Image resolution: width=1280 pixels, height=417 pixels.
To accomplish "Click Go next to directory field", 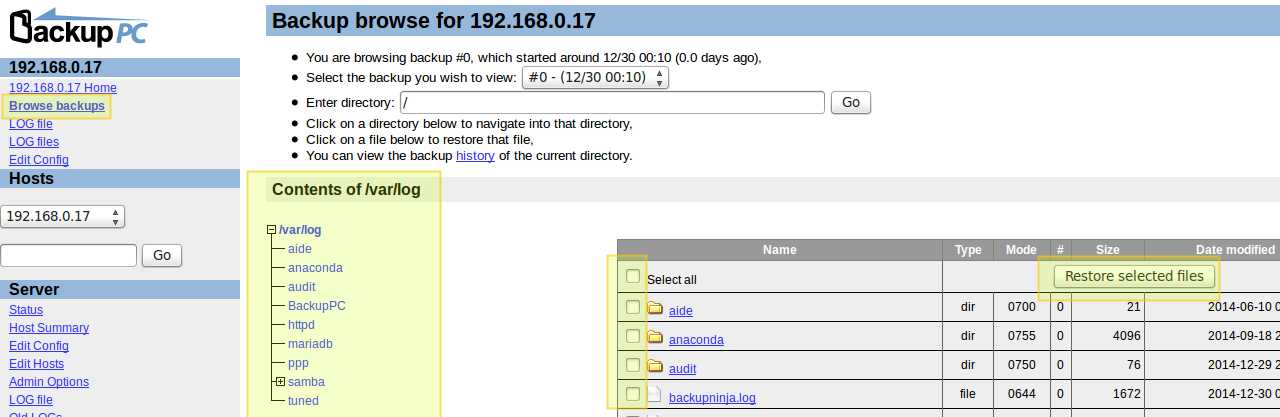I will [x=851, y=102].
